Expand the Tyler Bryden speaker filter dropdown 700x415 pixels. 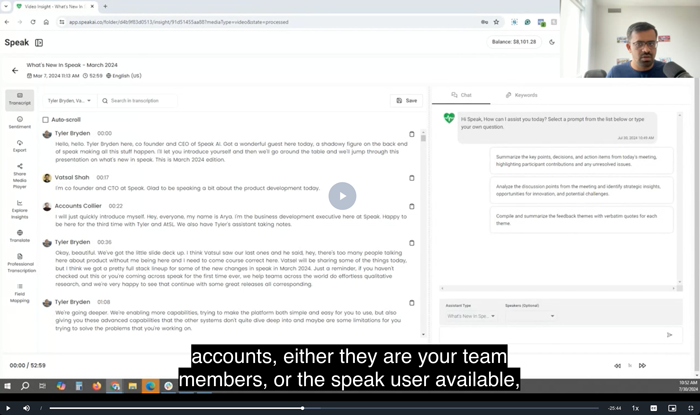click(69, 101)
